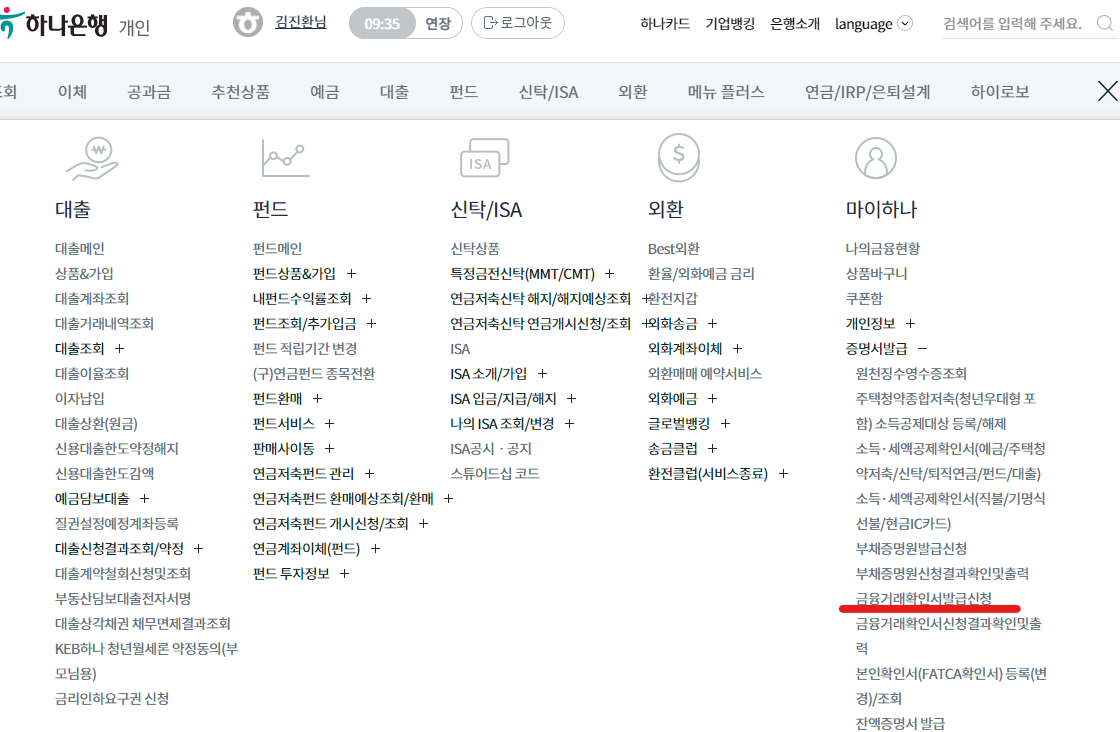Screen dimensions: 1120x732
Task: Select 공과금 in the main navigation
Action: [x=149, y=91]
